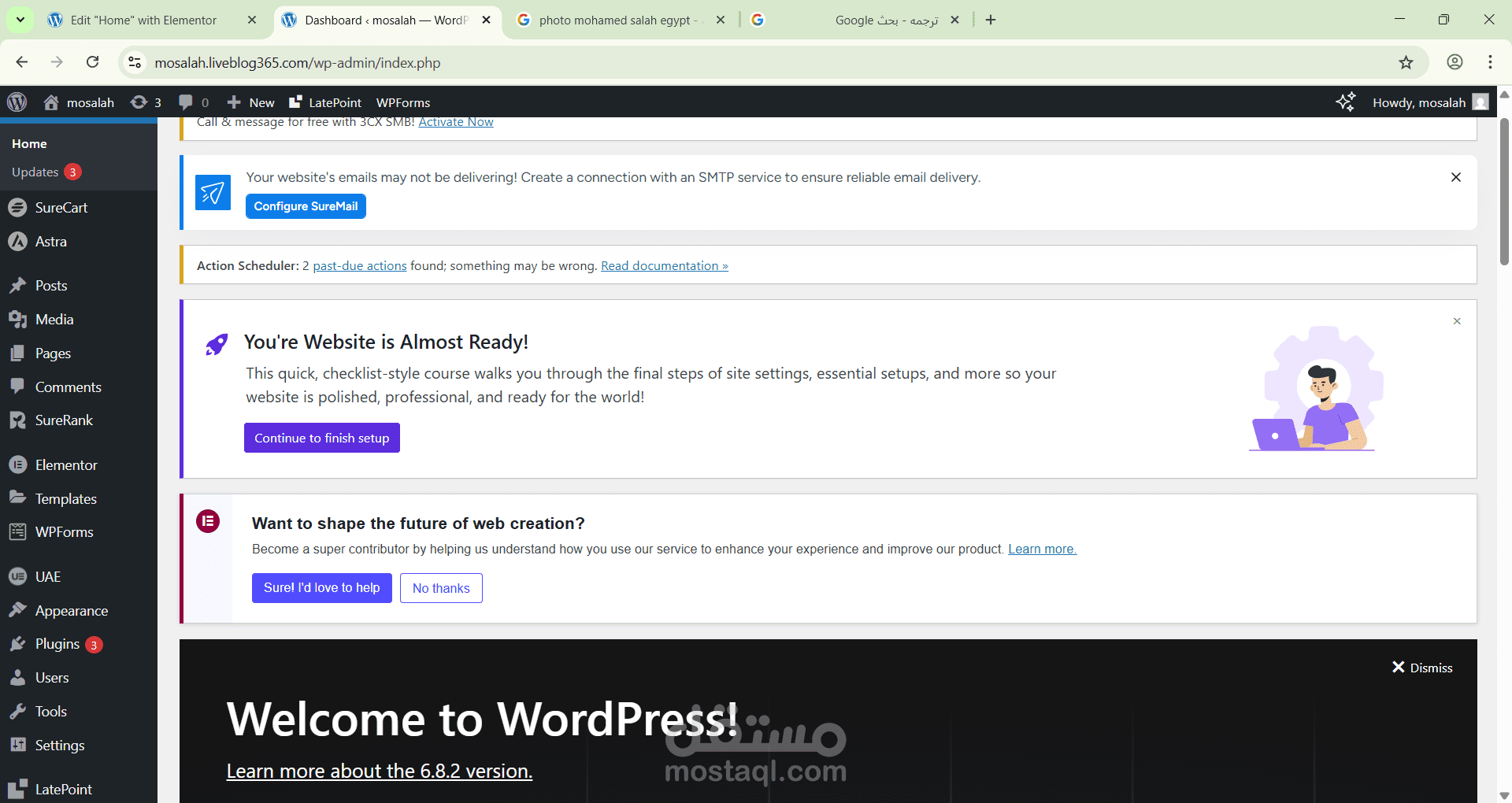Open Templates in the sidebar
This screenshot has height=803, width=1512.
tap(79, 499)
